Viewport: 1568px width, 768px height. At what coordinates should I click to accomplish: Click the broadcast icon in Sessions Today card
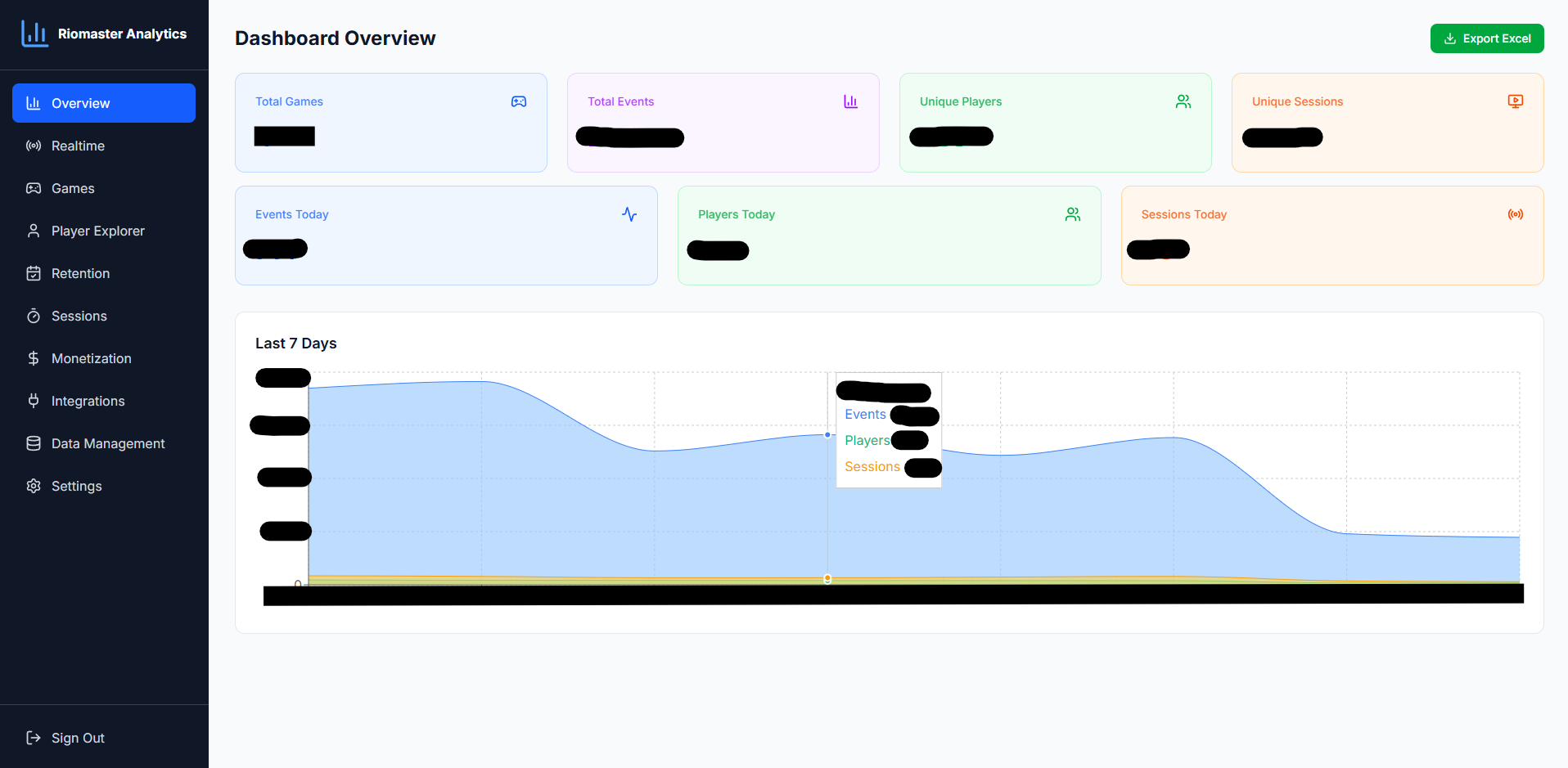(1515, 214)
